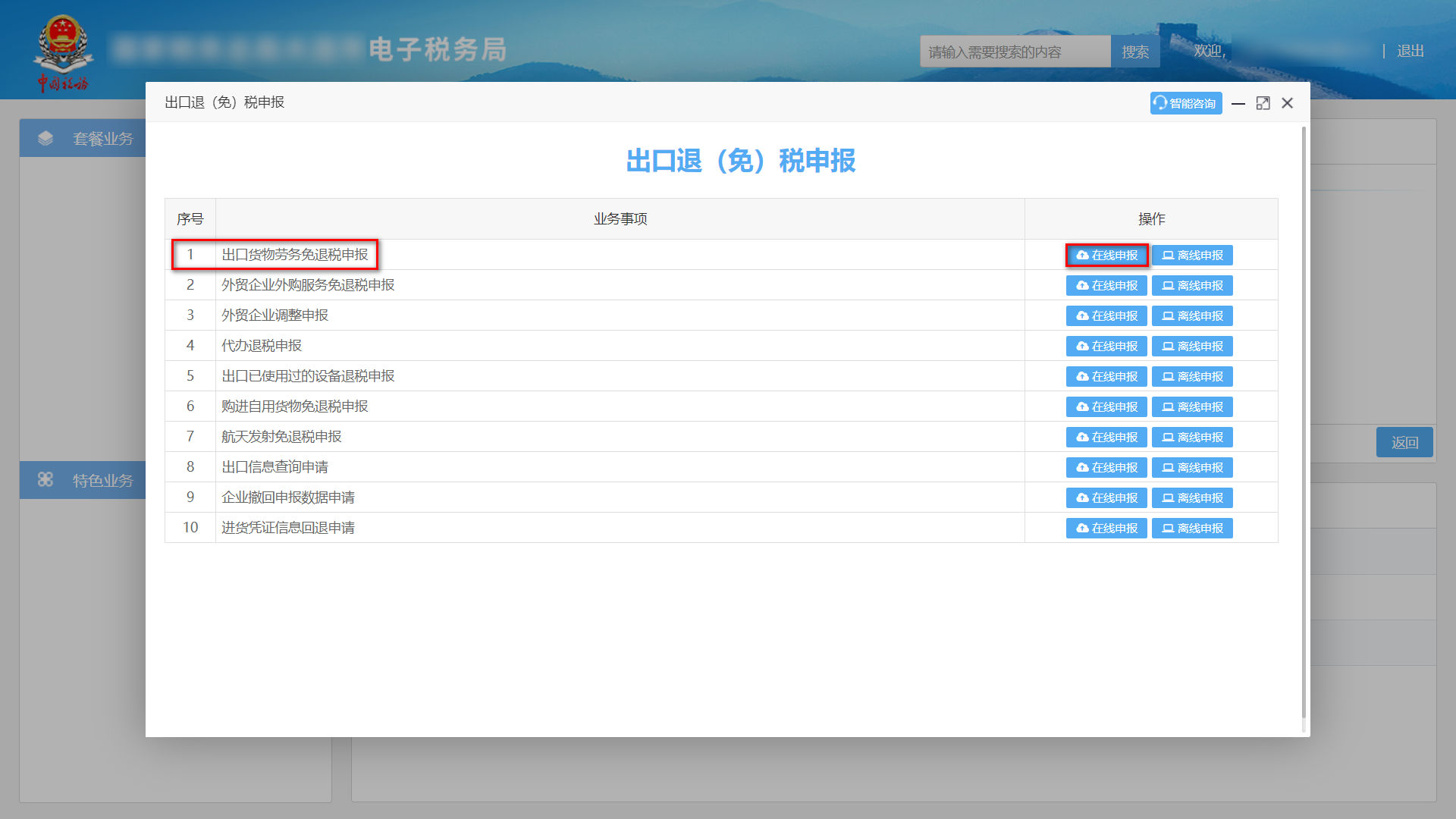Screen dimensions: 1456x819
Task: Click the monitor icon on row 1 离线申报
Action: (x=1168, y=255)
